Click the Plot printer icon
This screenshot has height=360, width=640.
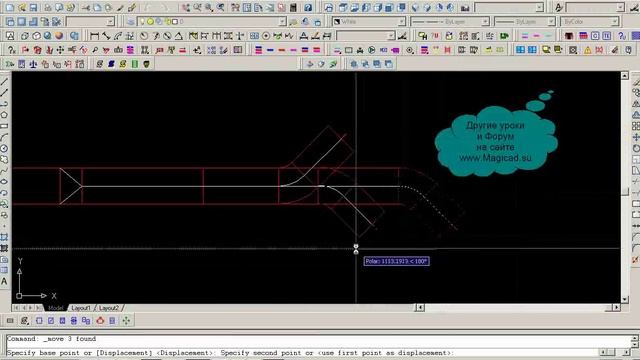[x=47, y=7]
